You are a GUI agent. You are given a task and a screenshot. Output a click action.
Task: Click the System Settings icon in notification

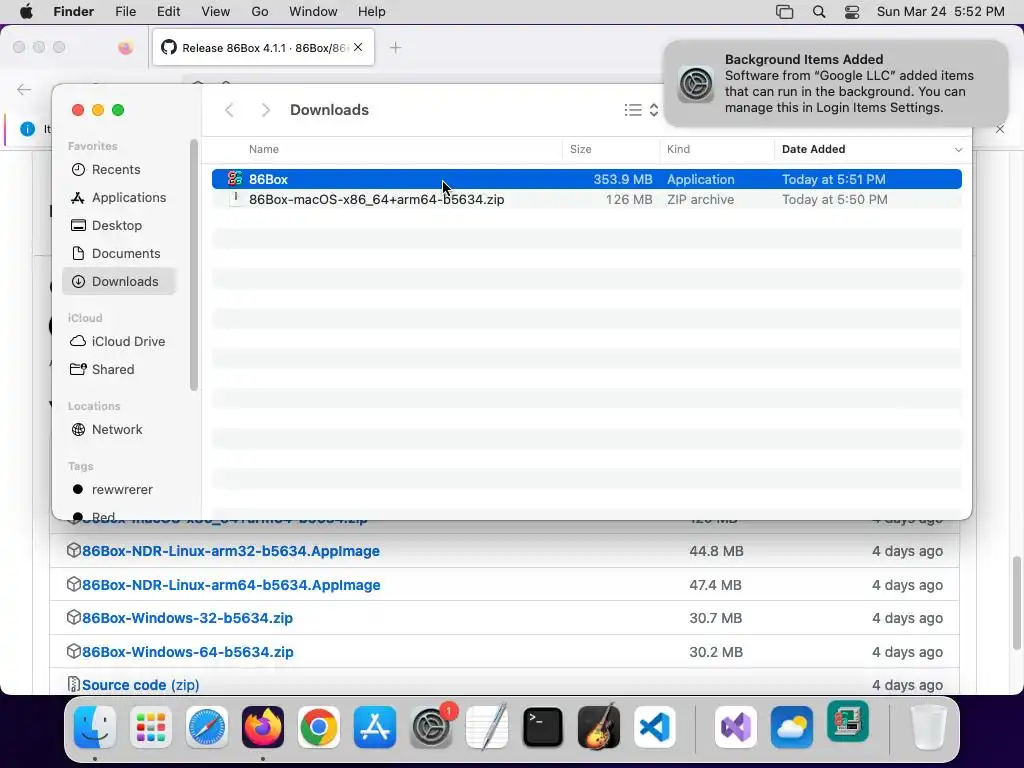tap(696, 84)
